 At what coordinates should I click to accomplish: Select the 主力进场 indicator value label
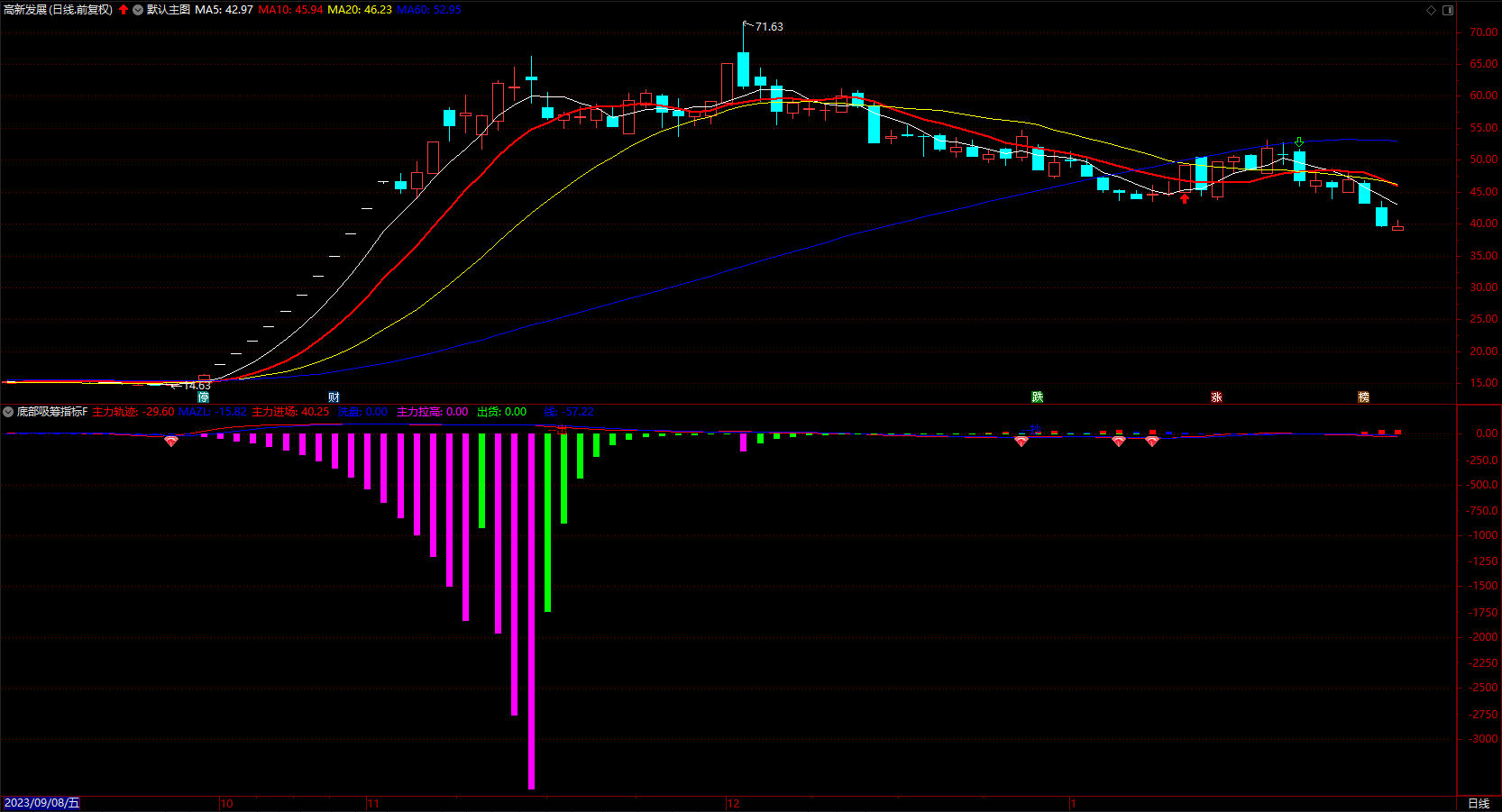(x=290, y=412)
